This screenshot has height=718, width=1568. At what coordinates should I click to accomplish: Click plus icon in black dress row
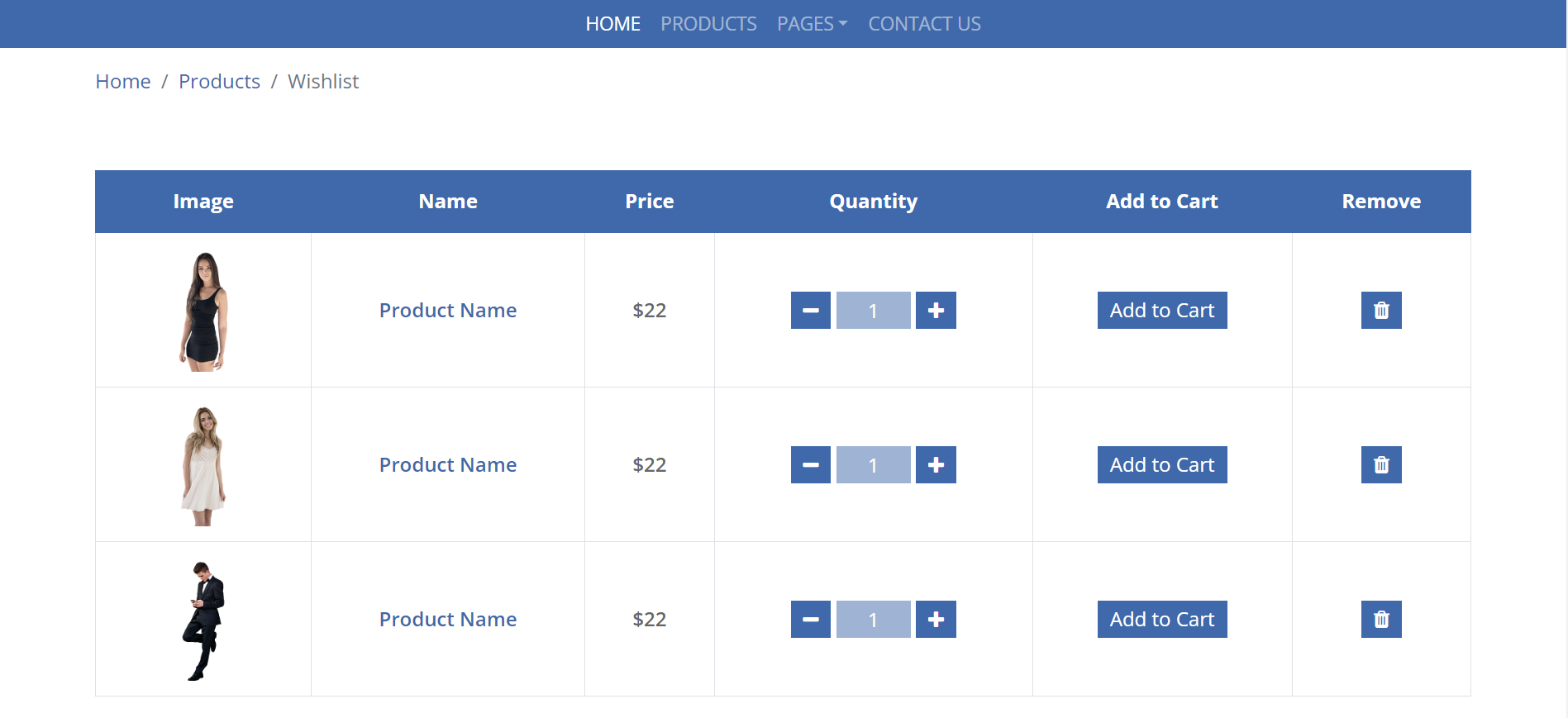coord(936,311)
